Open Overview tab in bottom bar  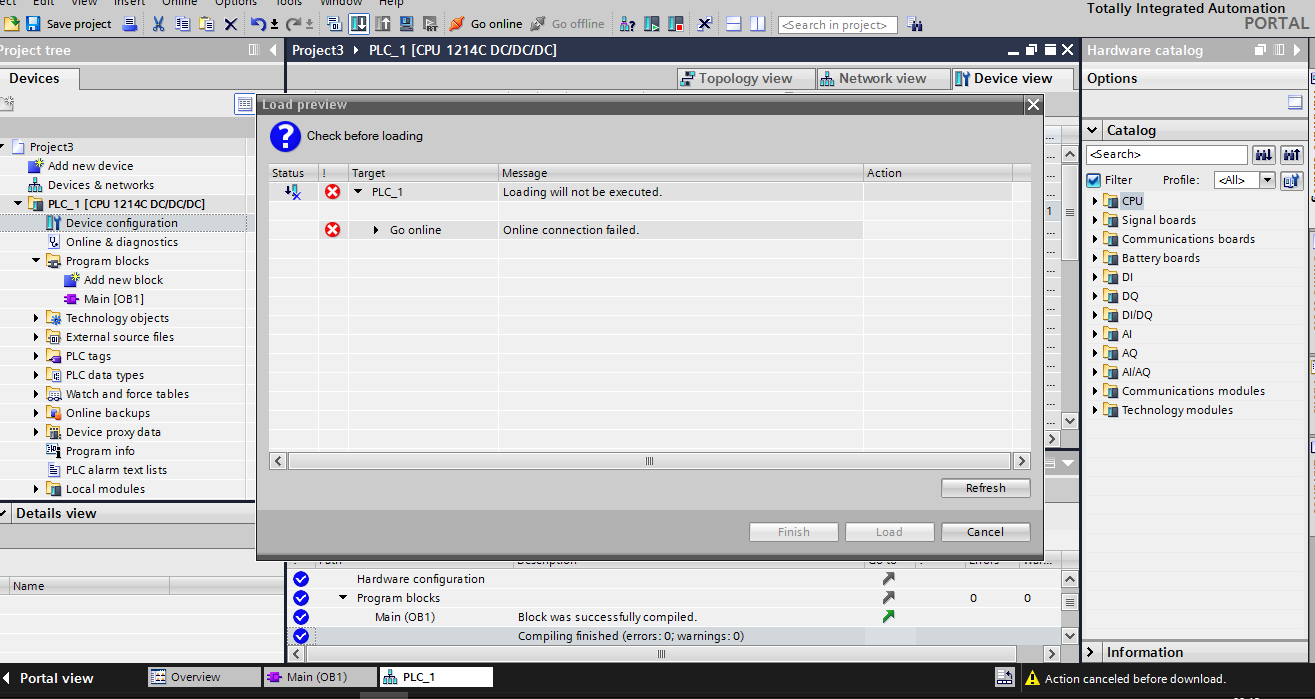204,677
